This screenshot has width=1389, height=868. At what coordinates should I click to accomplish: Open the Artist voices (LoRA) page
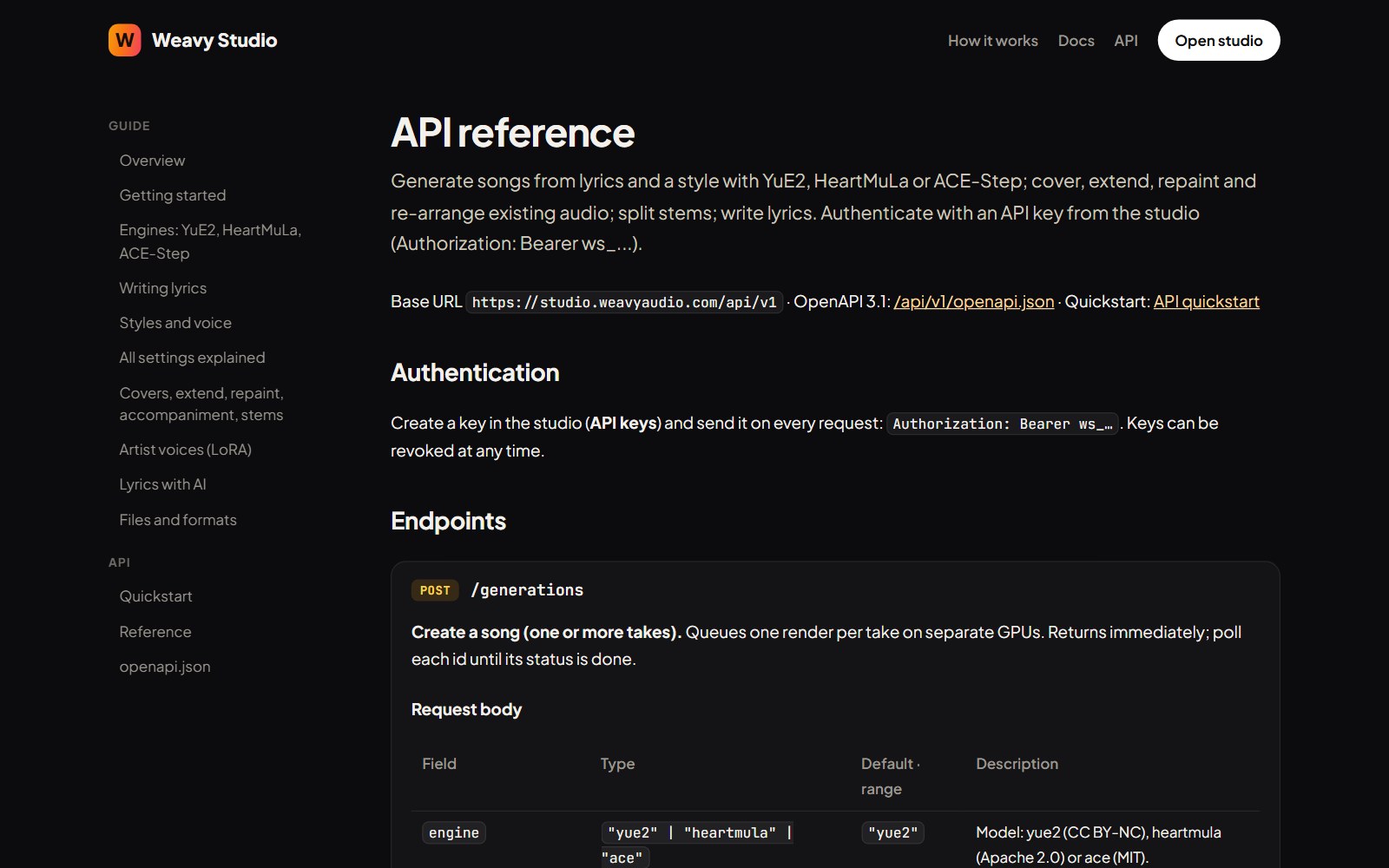(185, 450)
